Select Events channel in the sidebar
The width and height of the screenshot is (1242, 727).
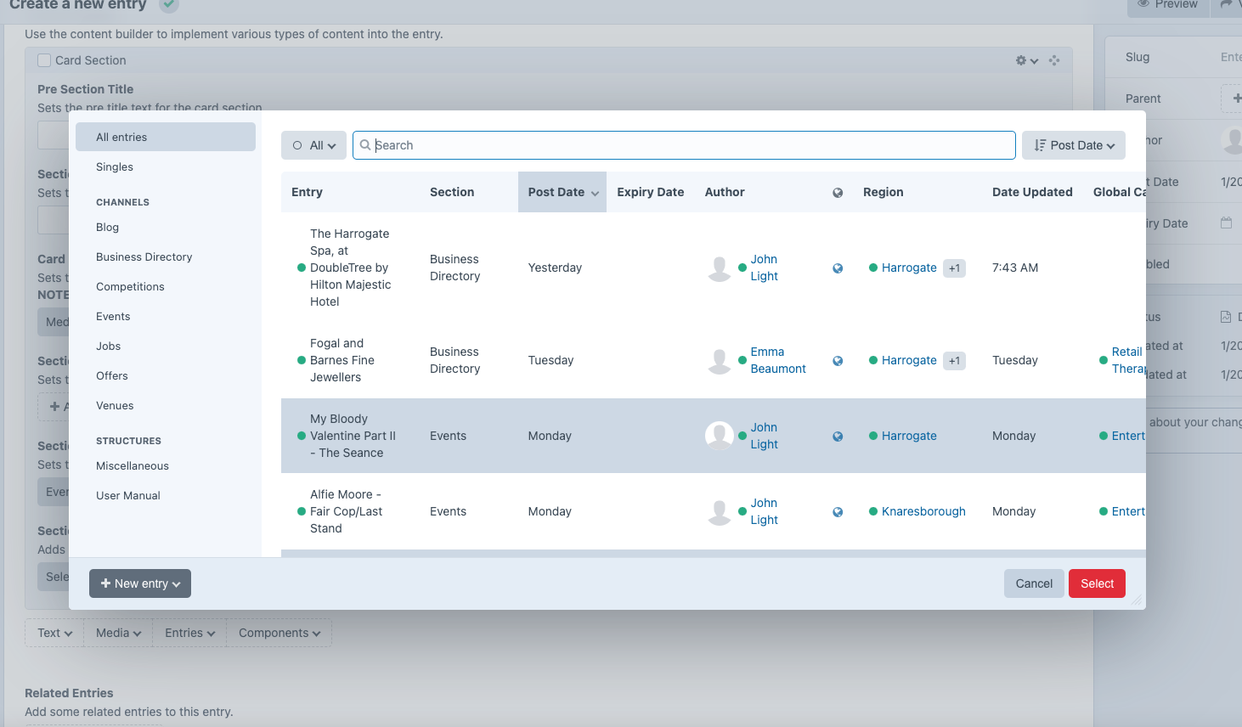113,317
